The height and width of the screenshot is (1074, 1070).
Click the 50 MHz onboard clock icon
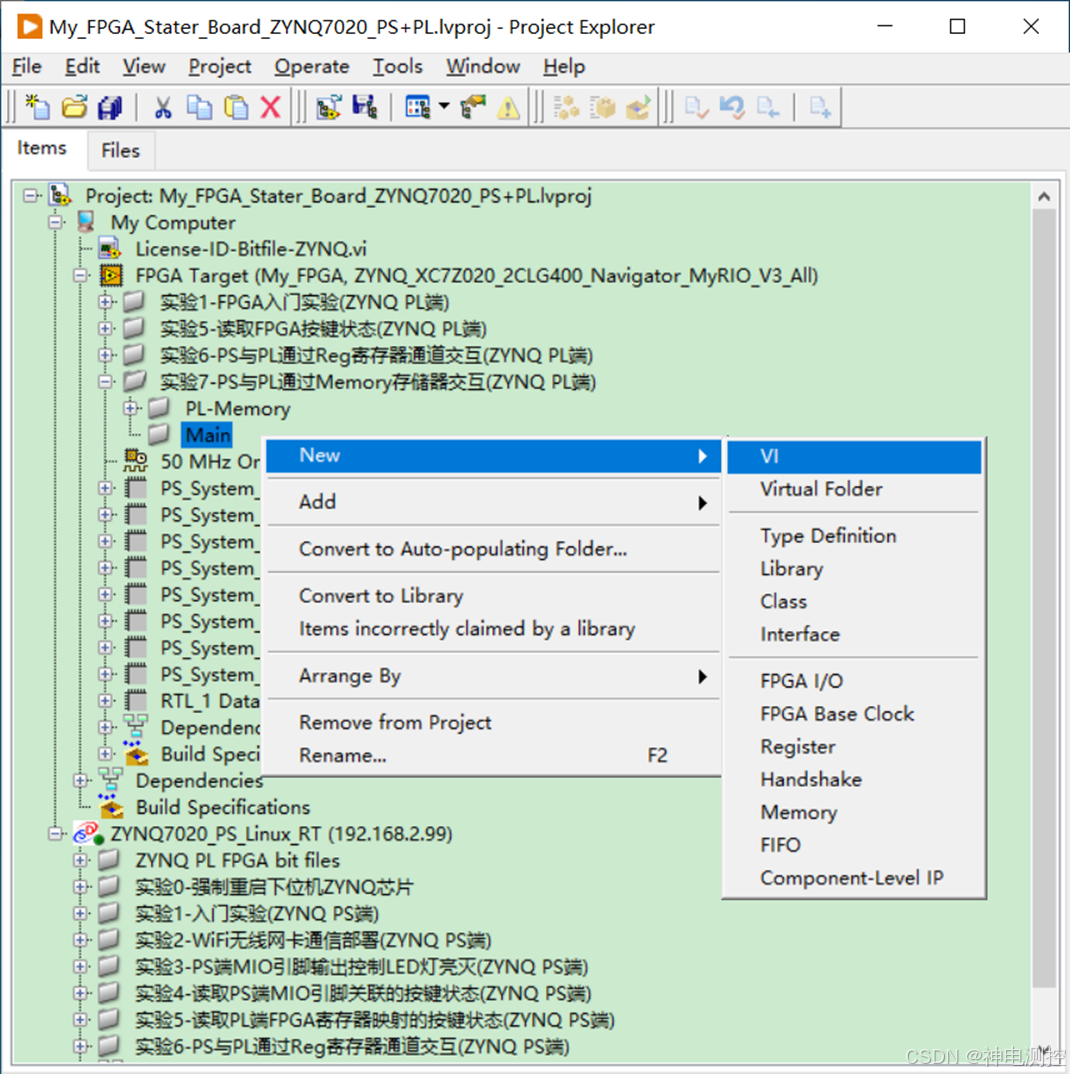pos(136,460)
